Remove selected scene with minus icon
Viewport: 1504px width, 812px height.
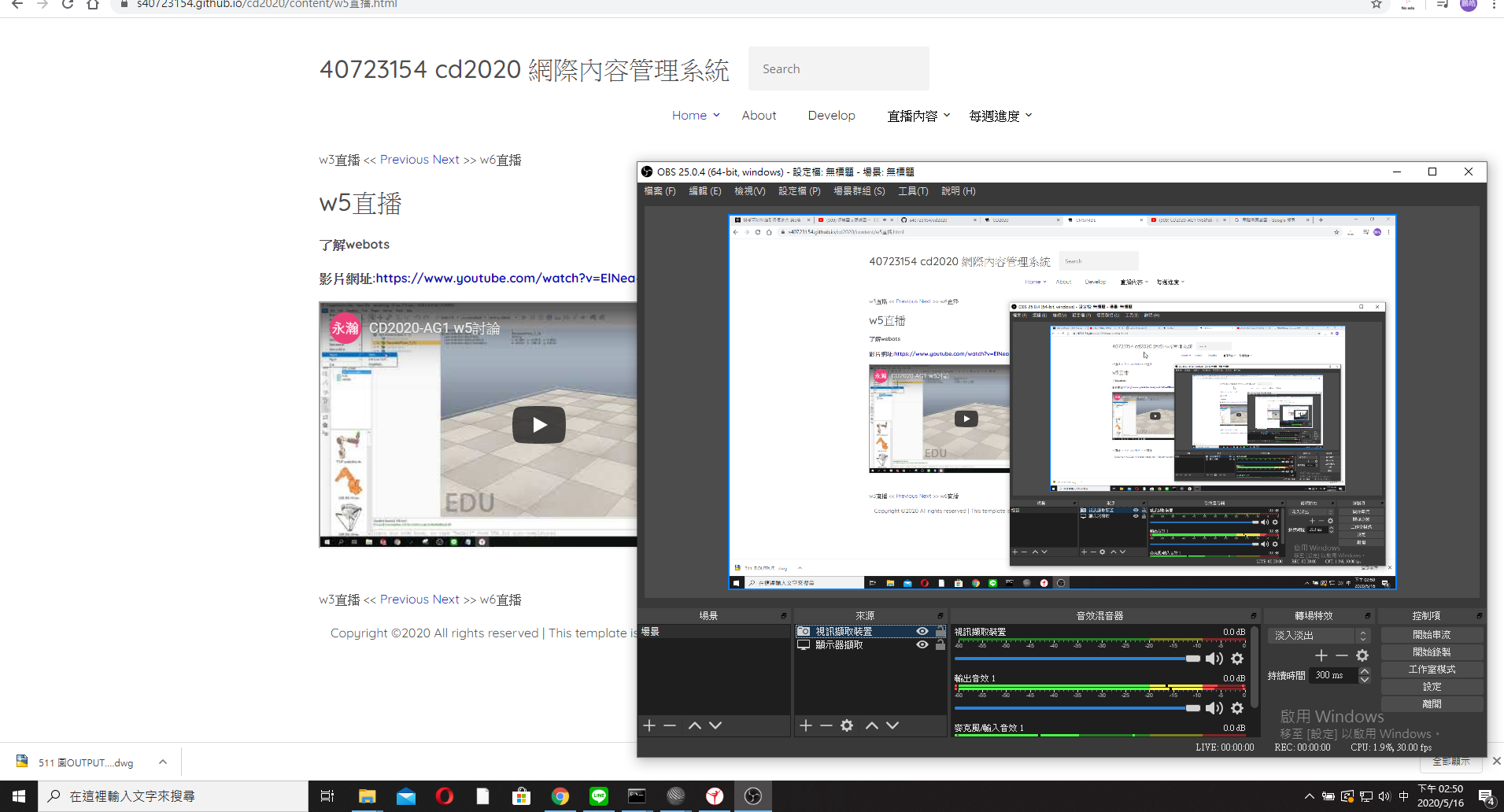tap(670, 725)
